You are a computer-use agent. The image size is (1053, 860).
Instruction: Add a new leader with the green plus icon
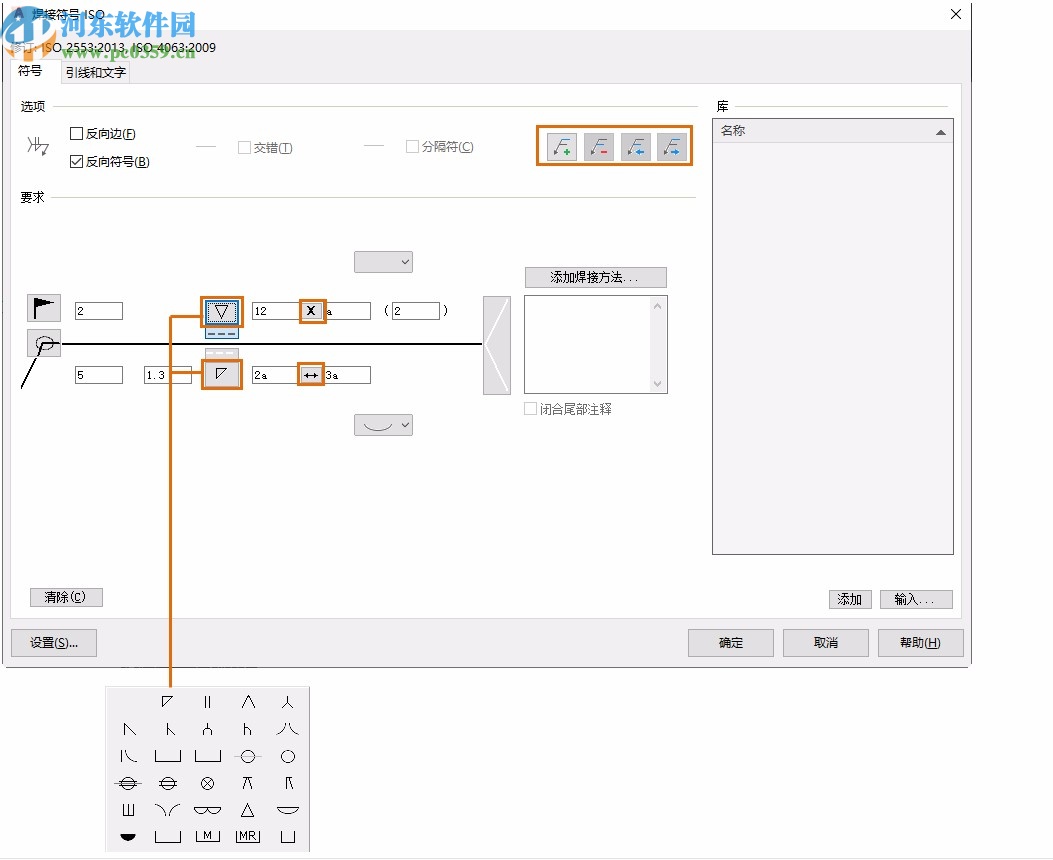(x=559, y=145)
